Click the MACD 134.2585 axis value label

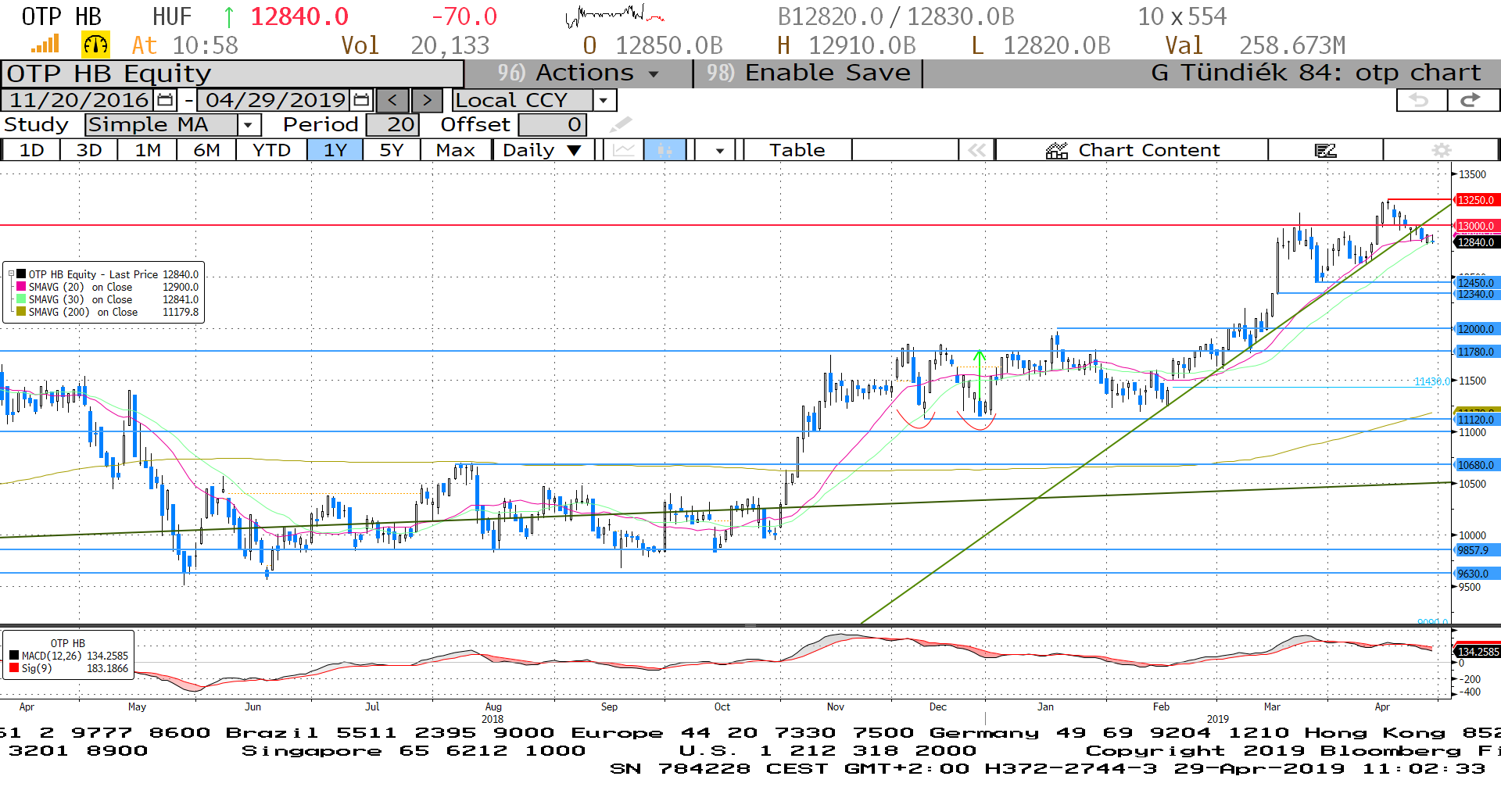coord(1477,652)
